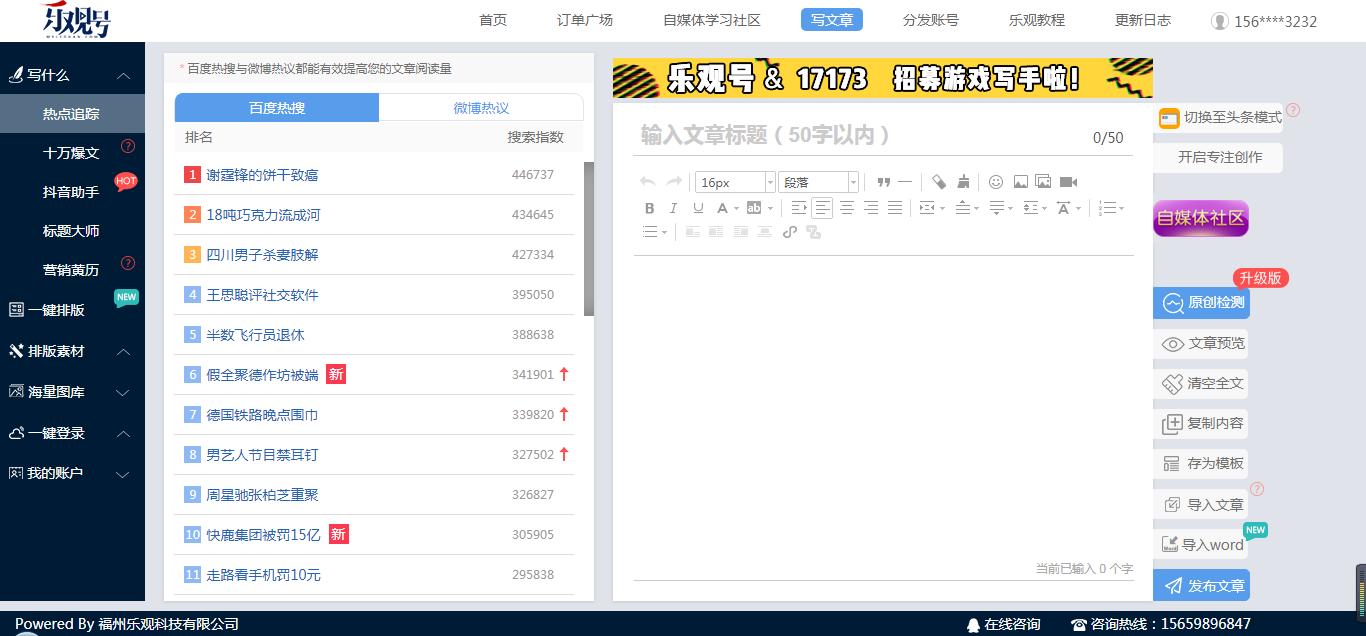
Task: Enable 开启专注创作 focus writing mode
Action: (x=1219, y=157)
